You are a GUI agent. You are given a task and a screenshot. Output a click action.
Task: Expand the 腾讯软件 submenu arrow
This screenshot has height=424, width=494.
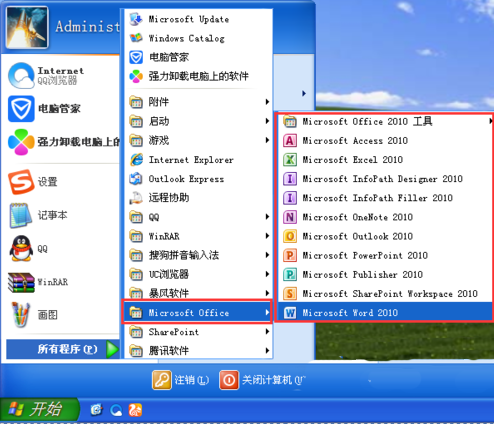267,351
